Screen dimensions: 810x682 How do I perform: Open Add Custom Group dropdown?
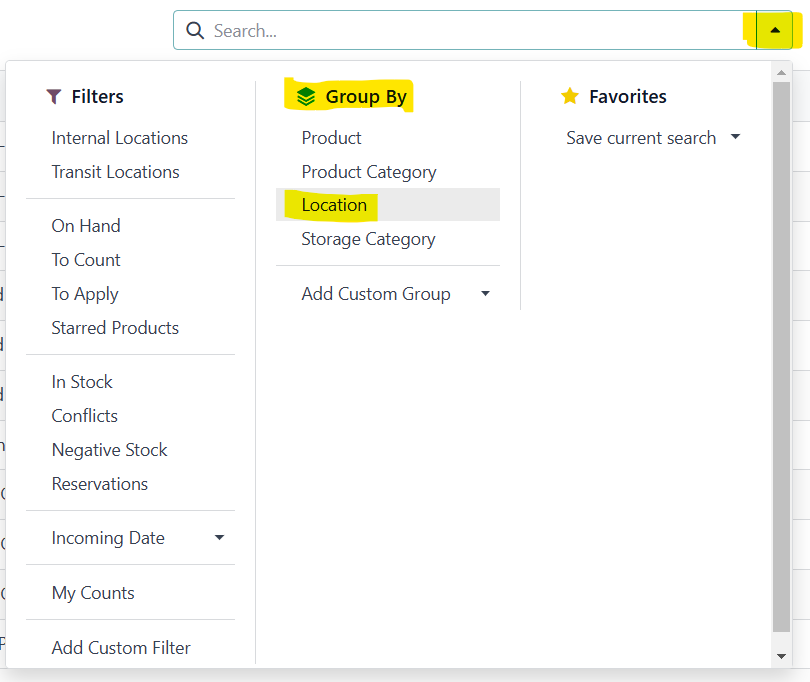coord(485,294)
